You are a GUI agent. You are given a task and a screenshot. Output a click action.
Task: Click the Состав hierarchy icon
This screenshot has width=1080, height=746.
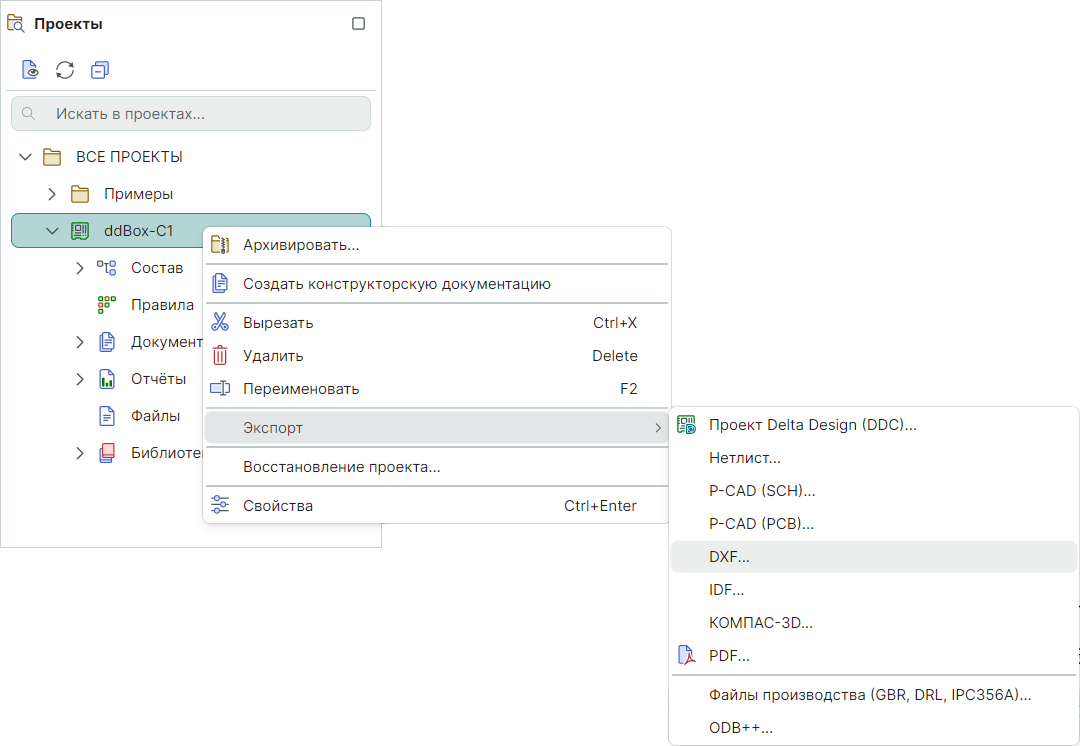pos(106,268)
